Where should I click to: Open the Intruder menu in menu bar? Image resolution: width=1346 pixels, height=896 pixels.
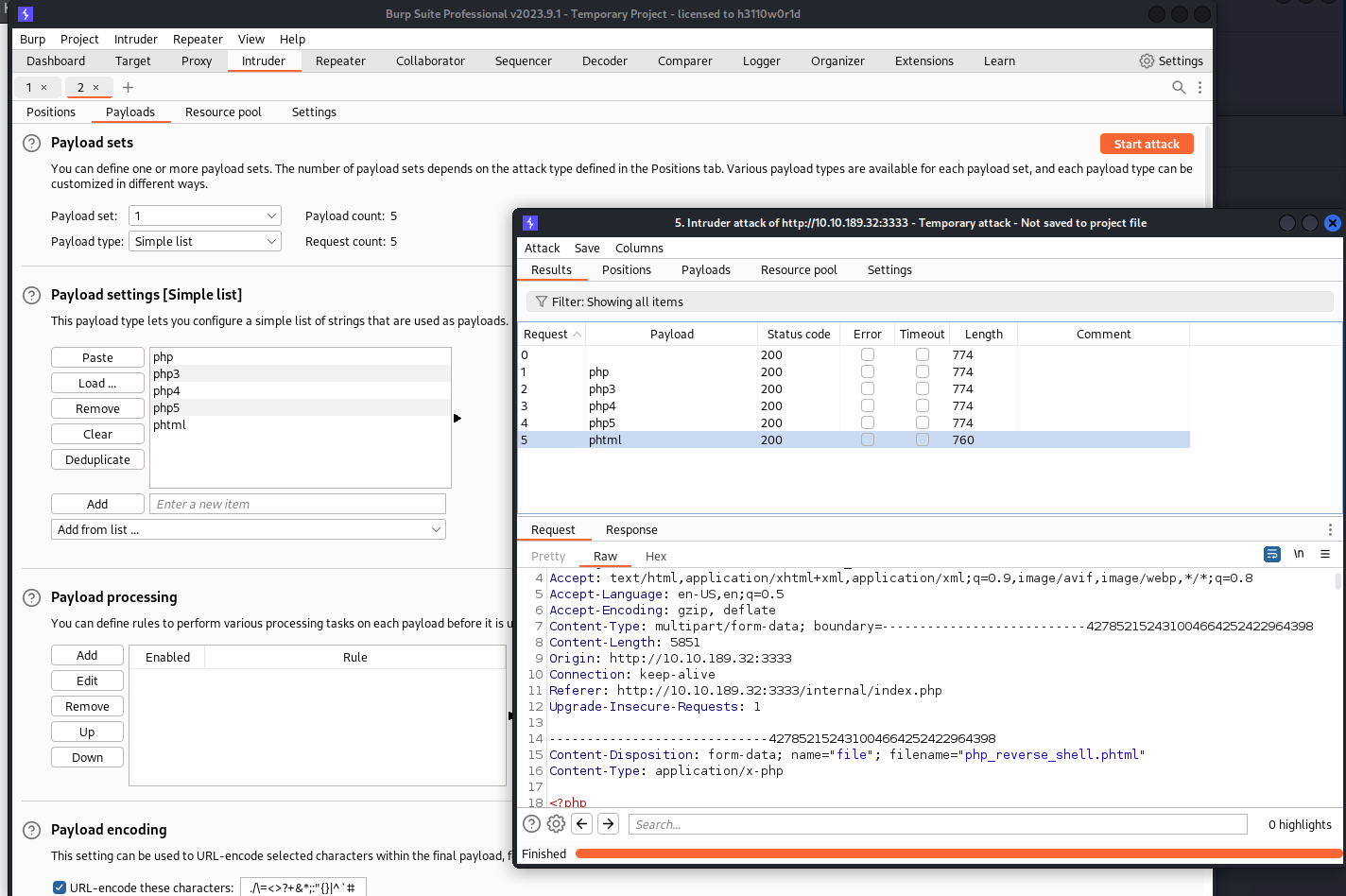(136, 39)
